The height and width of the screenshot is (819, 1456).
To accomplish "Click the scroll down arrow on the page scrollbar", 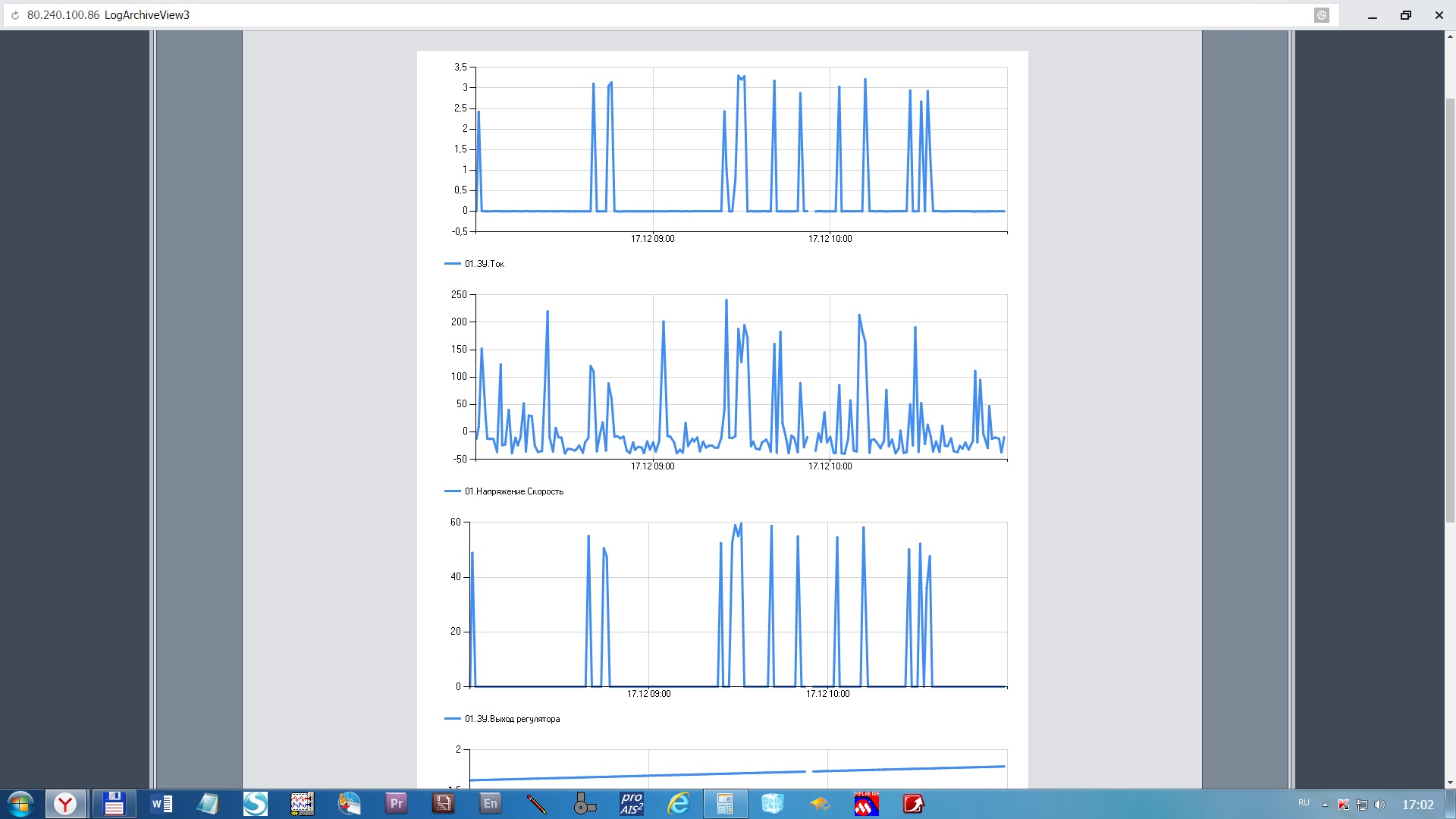I will [x=1450, y=783].
